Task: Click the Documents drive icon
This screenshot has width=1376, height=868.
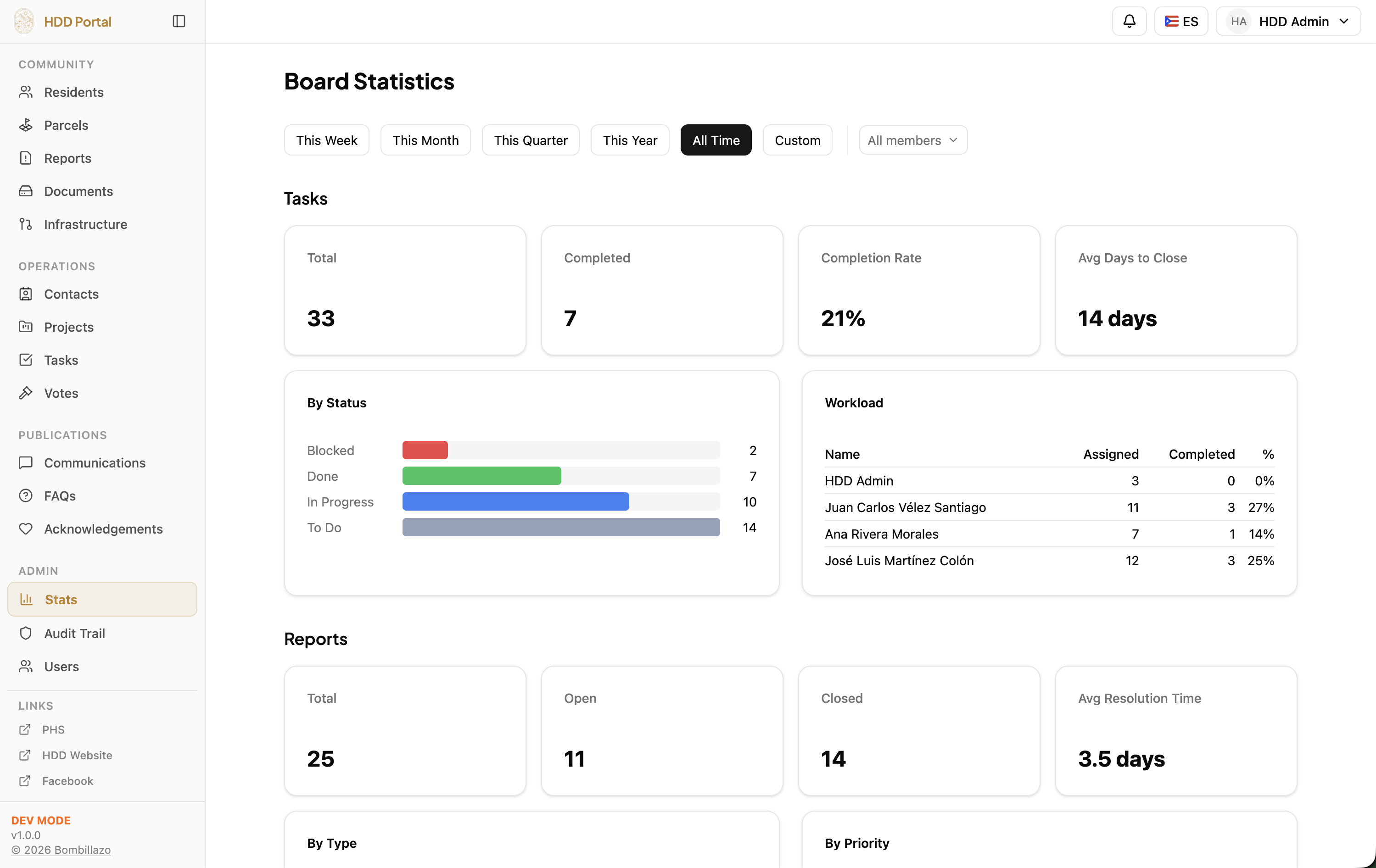Action: 26,191
